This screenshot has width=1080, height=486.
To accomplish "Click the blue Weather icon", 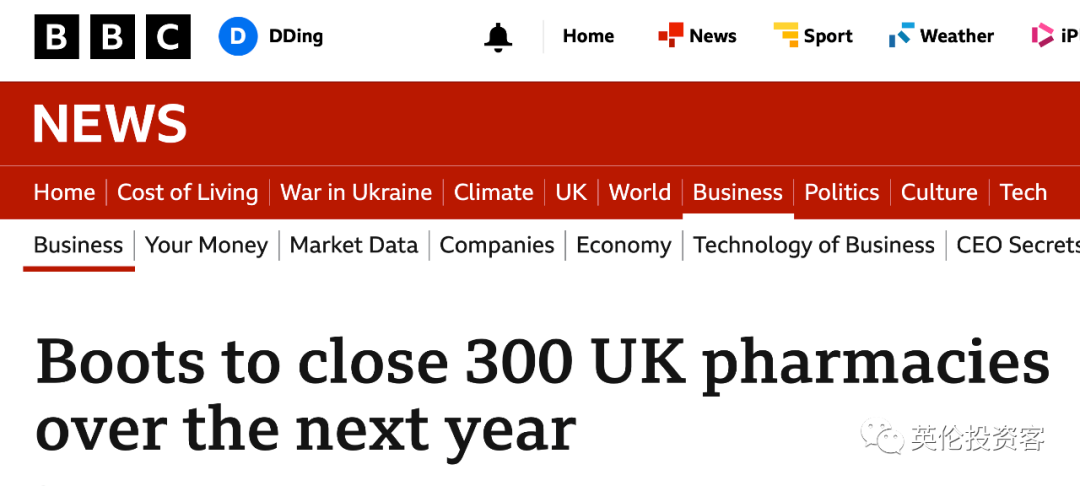I will [901, 36].
